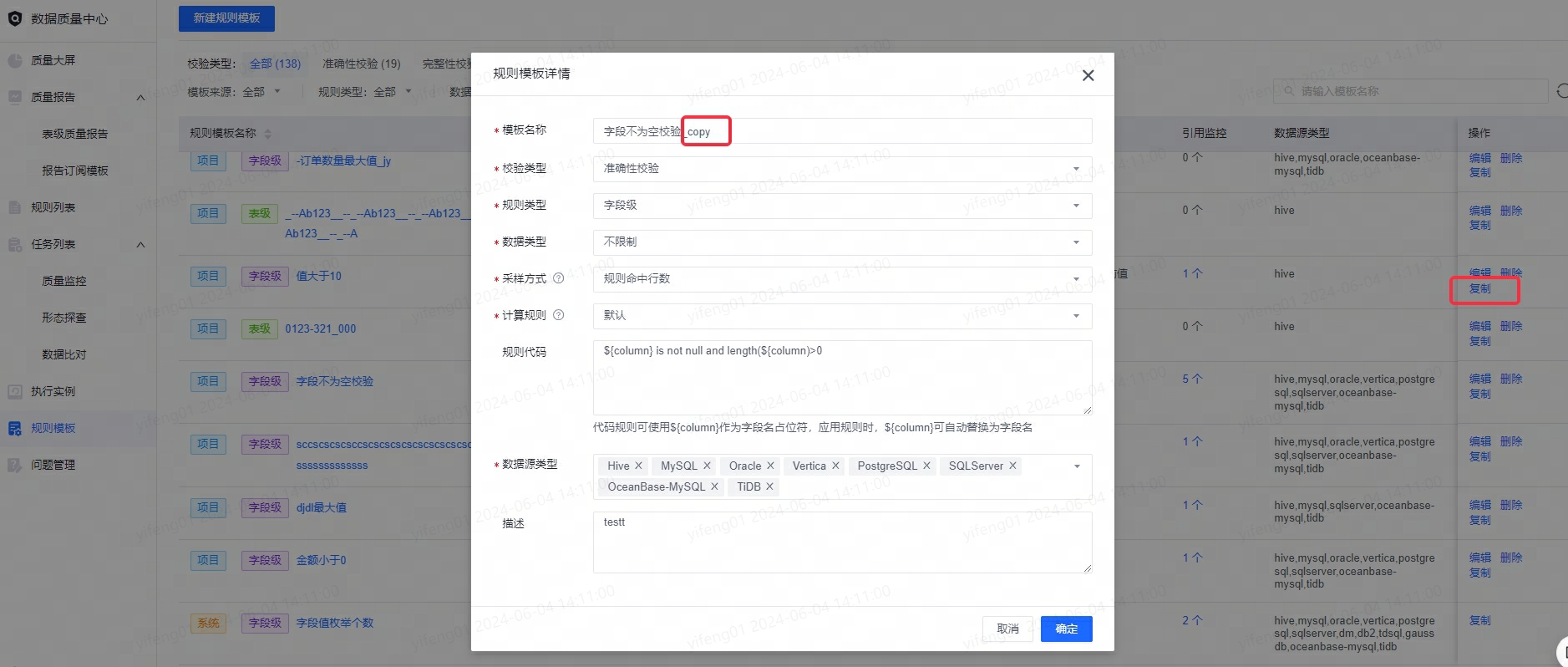Remove the OceanBase-MySQL data source tag
The height and width of the screenshot is (667, 1568).
(714, 486)
